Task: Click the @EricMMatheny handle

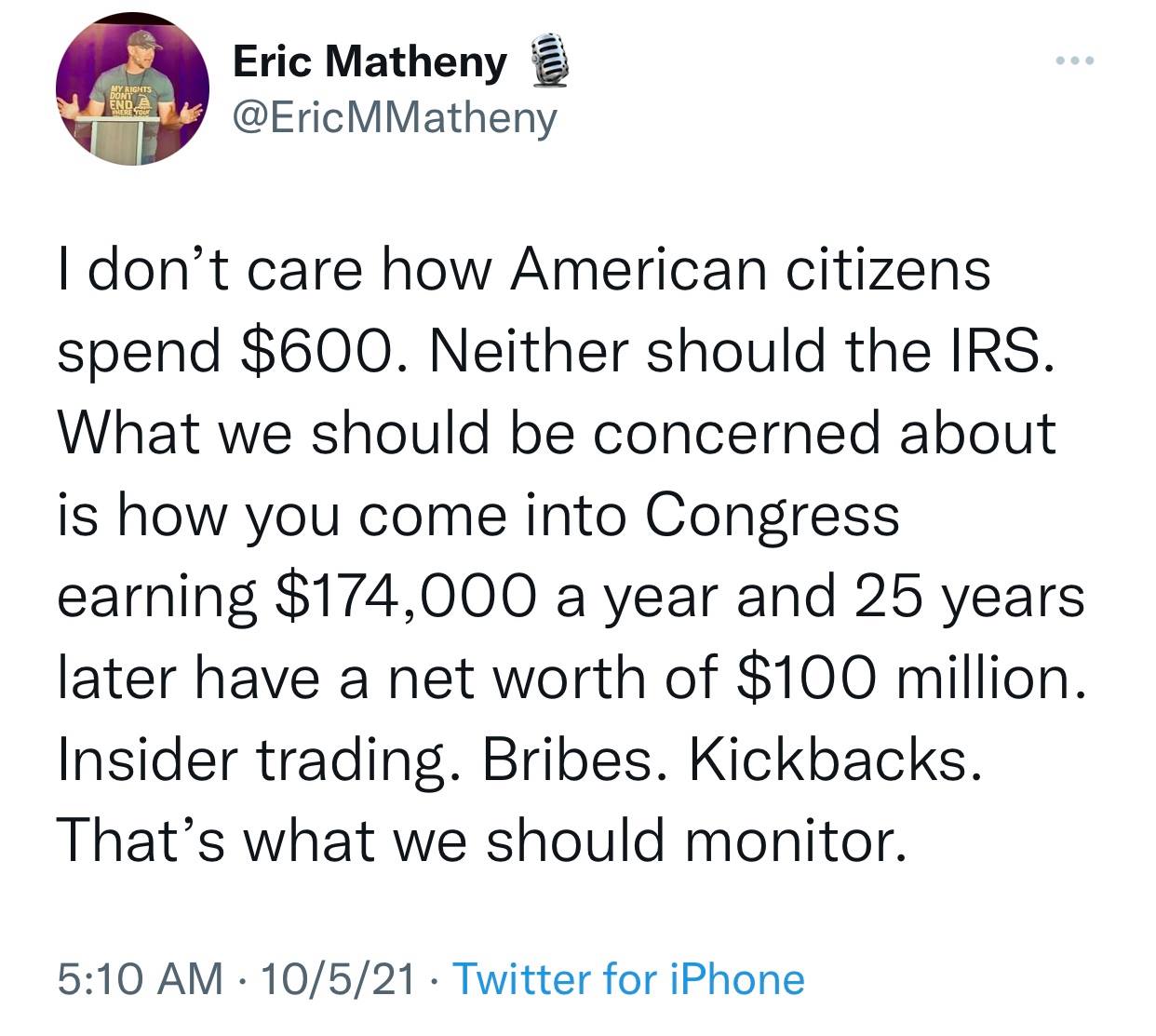Action: 394,117
